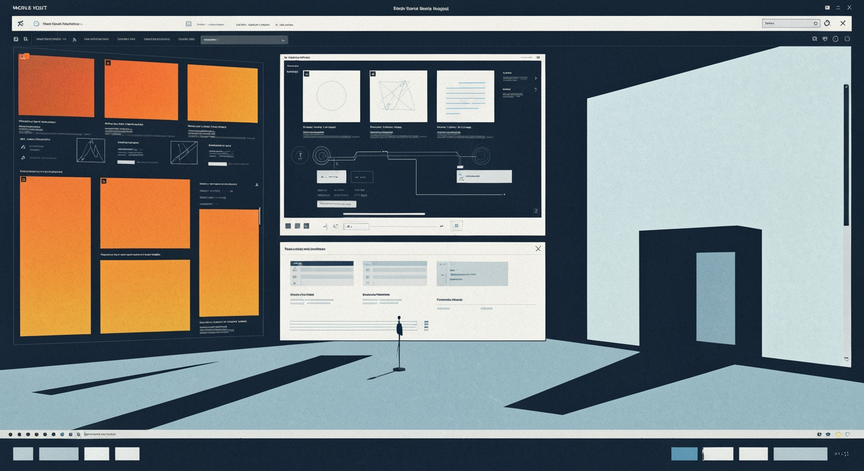
Task: Click the light button at the dark panel's bottom
Action: click(337, 204)
